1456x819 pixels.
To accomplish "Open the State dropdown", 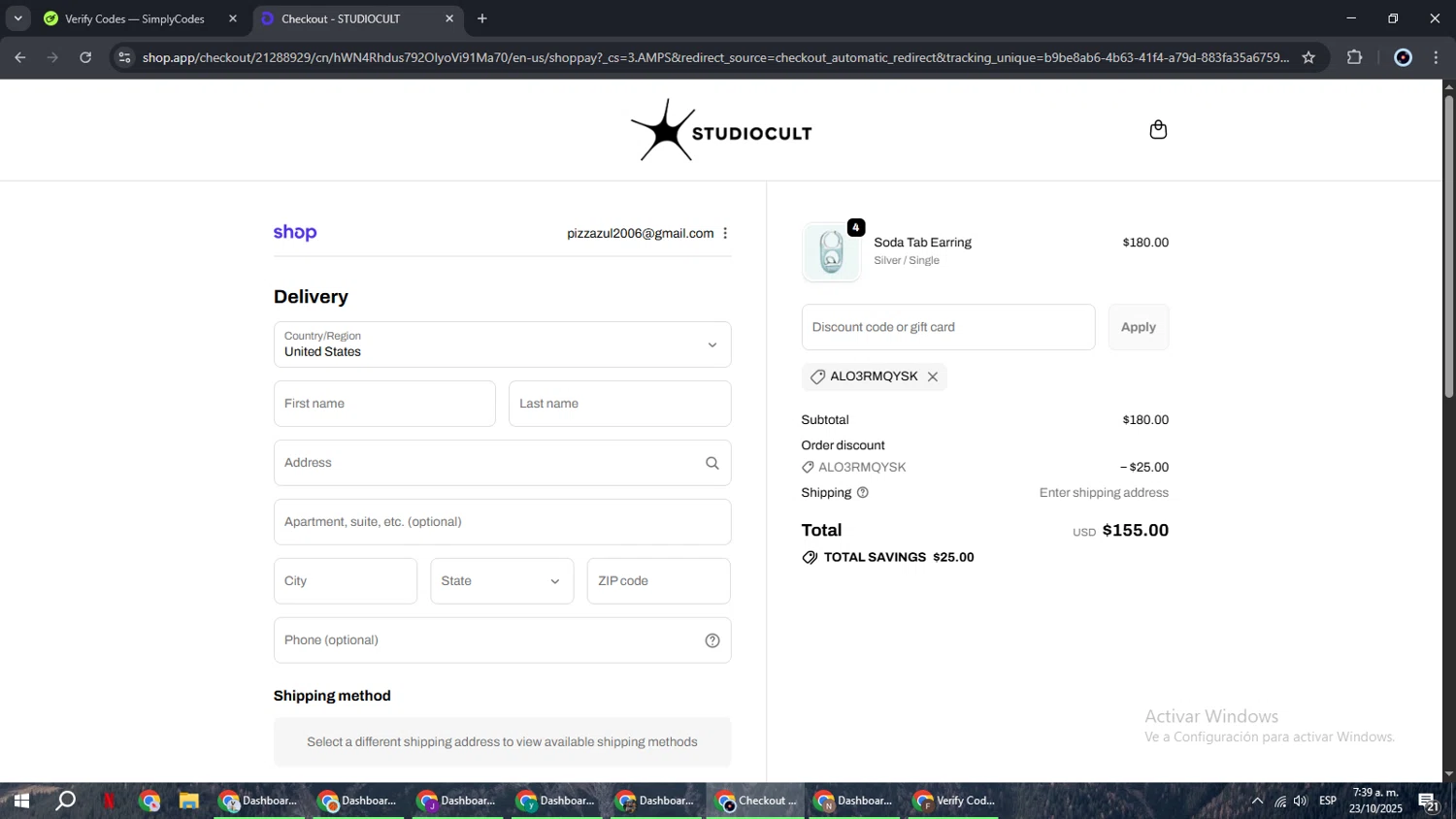I will click(x=502, y=581).
